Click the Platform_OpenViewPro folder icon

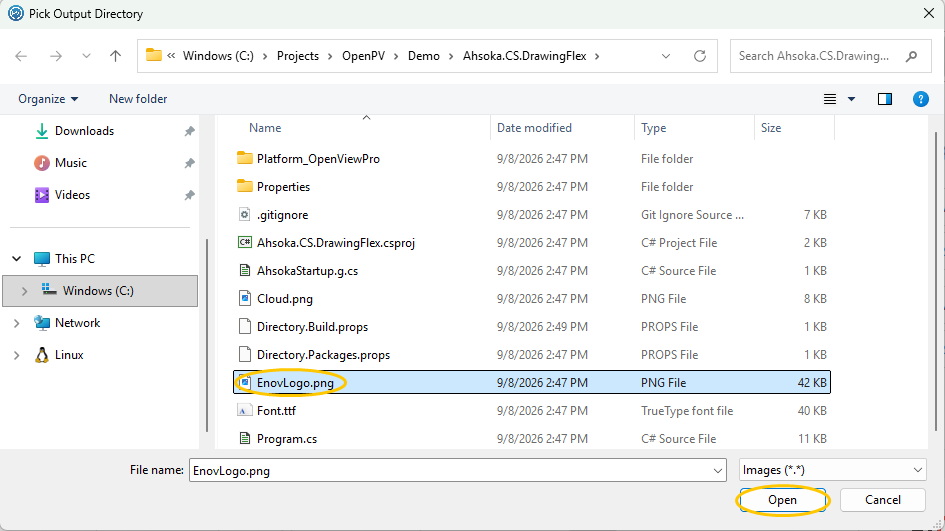click(245, 158)
